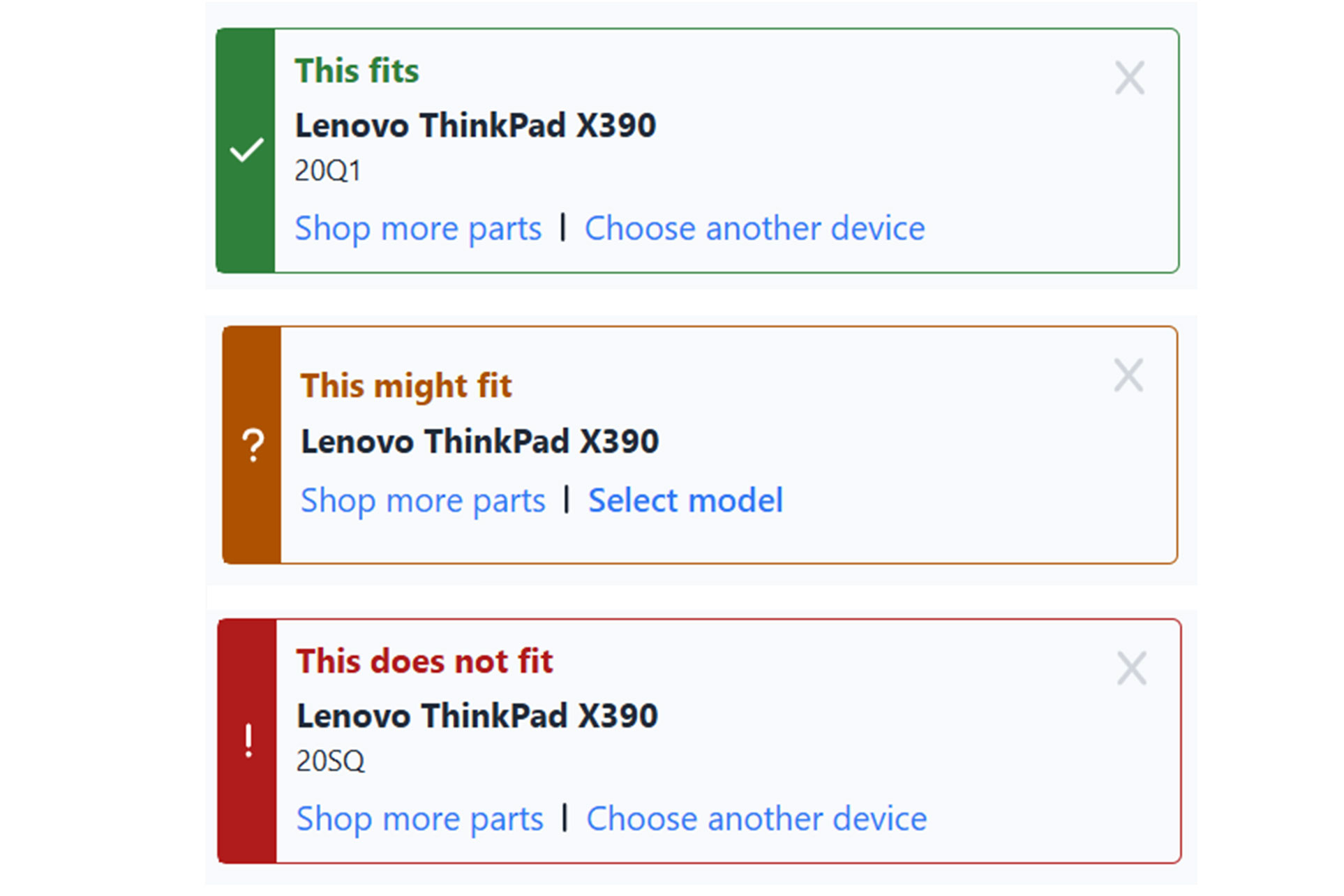The image size is (1344, 896).
Task: Click the ThinkPad X390 name in the red card
Action: click(477, 716)
